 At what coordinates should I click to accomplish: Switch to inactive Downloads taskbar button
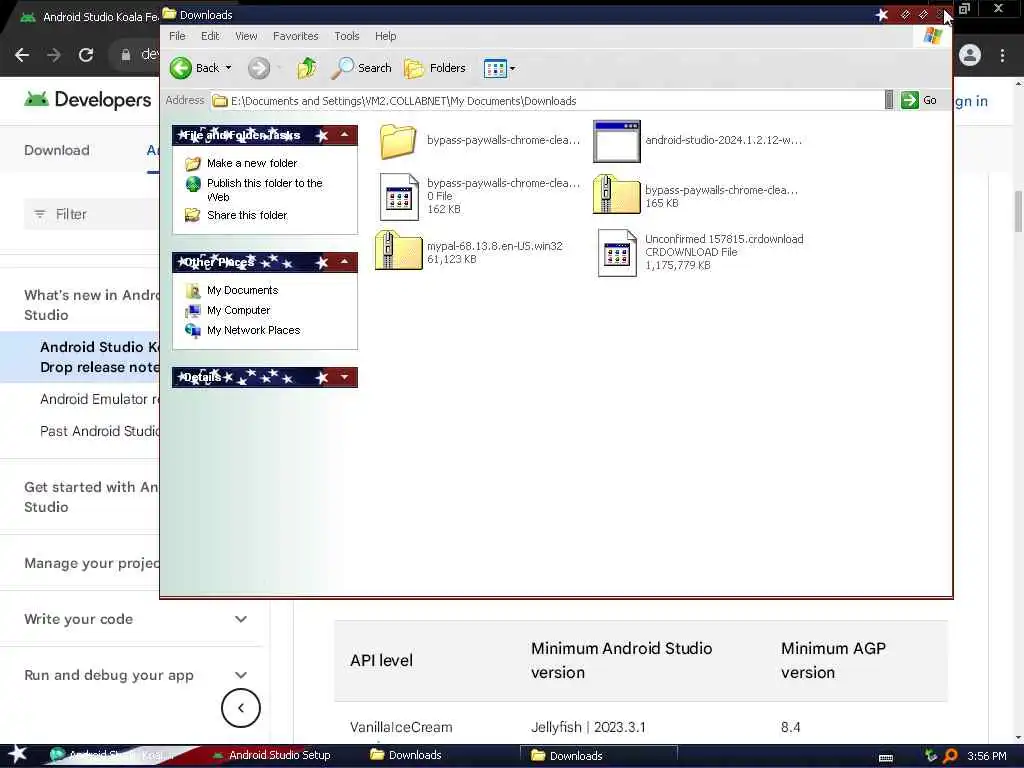coord(406,755)
